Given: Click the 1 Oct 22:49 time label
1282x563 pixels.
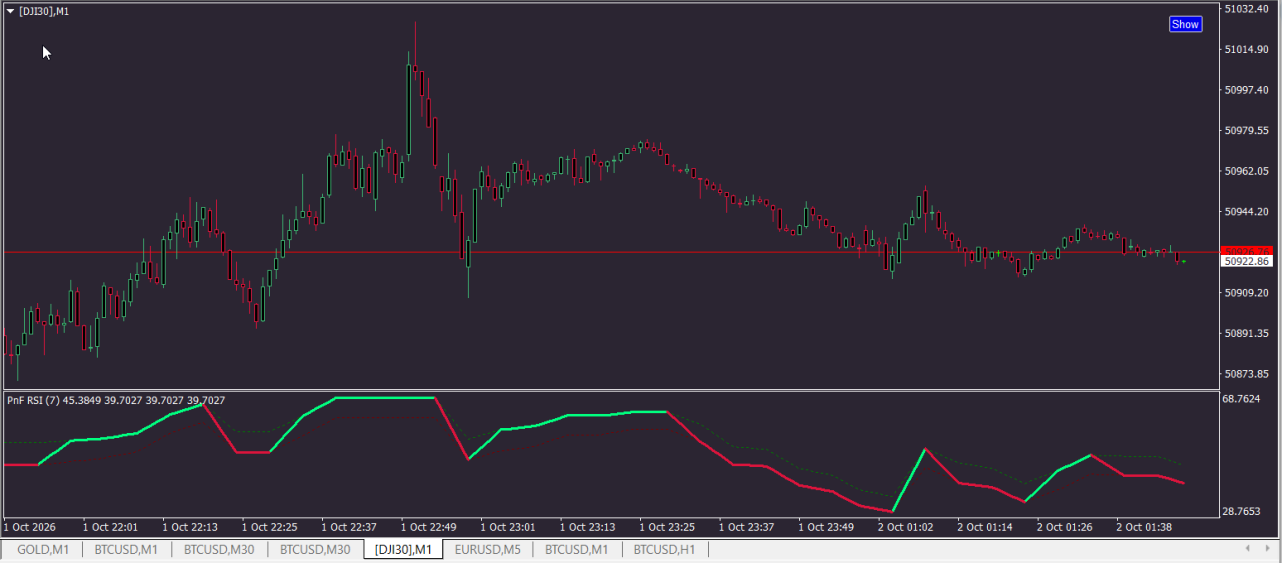Looking at the screenshot, I should (429, 526).
